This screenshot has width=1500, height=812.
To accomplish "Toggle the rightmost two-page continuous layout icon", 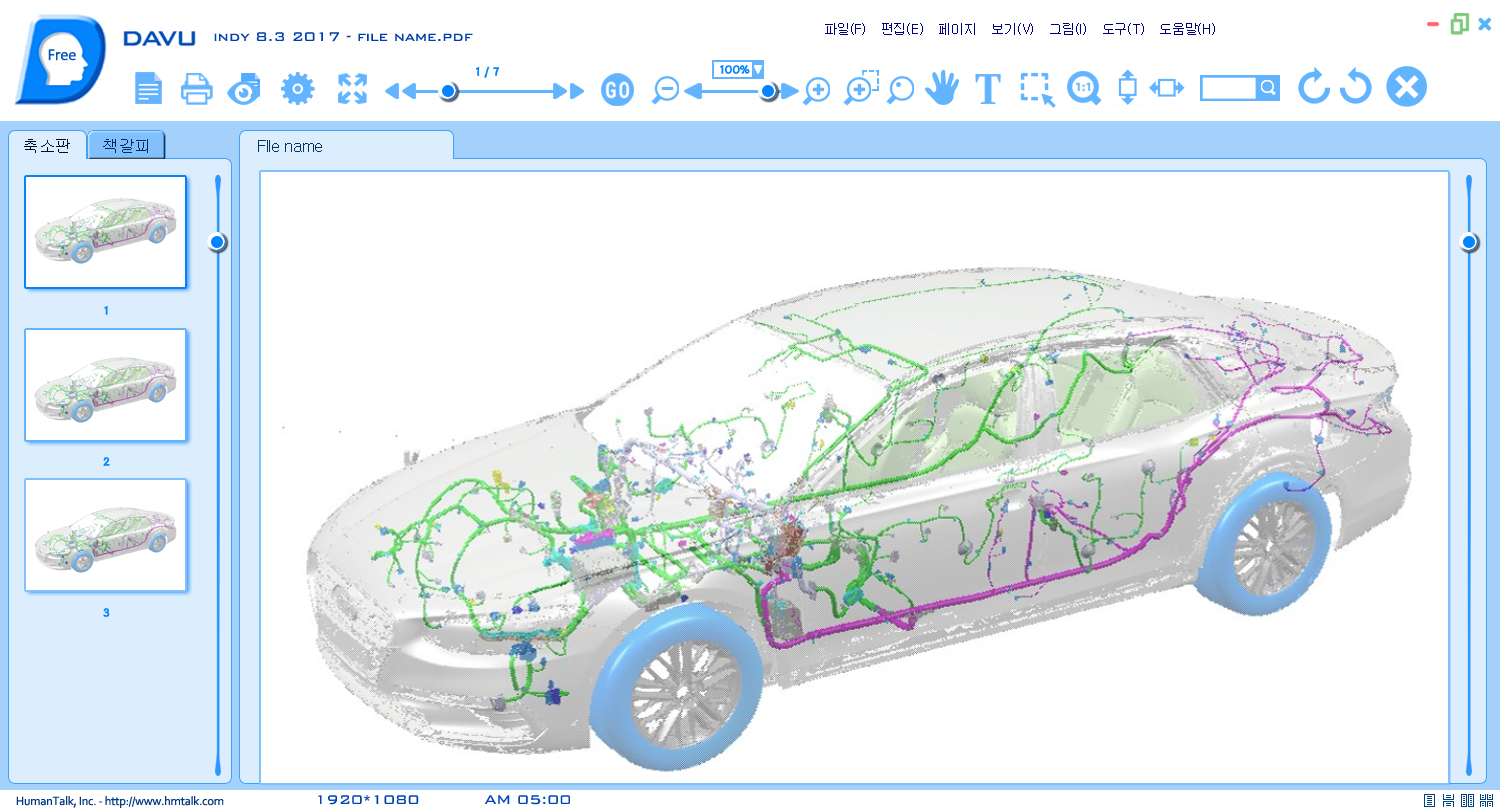I will click(1486, 800).
